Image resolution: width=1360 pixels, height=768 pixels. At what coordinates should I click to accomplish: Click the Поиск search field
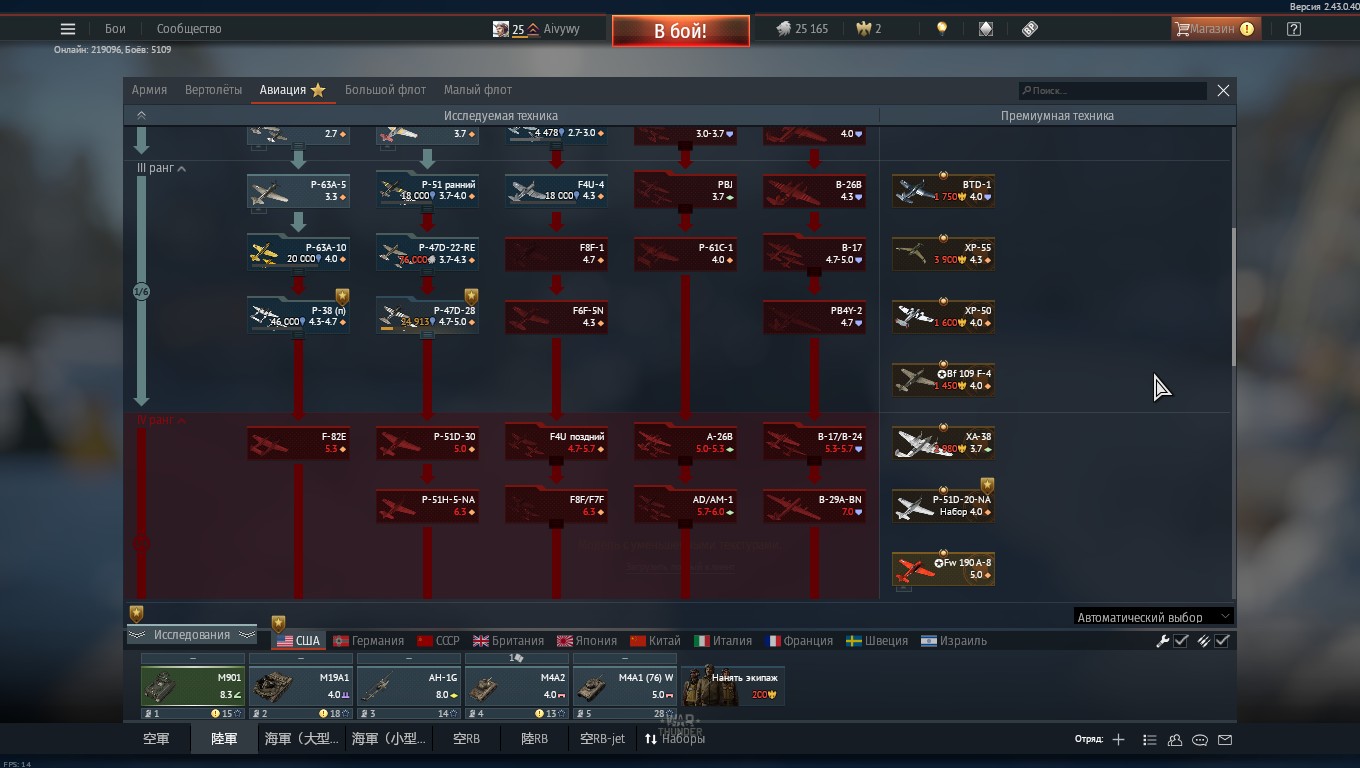[1112, 91]
